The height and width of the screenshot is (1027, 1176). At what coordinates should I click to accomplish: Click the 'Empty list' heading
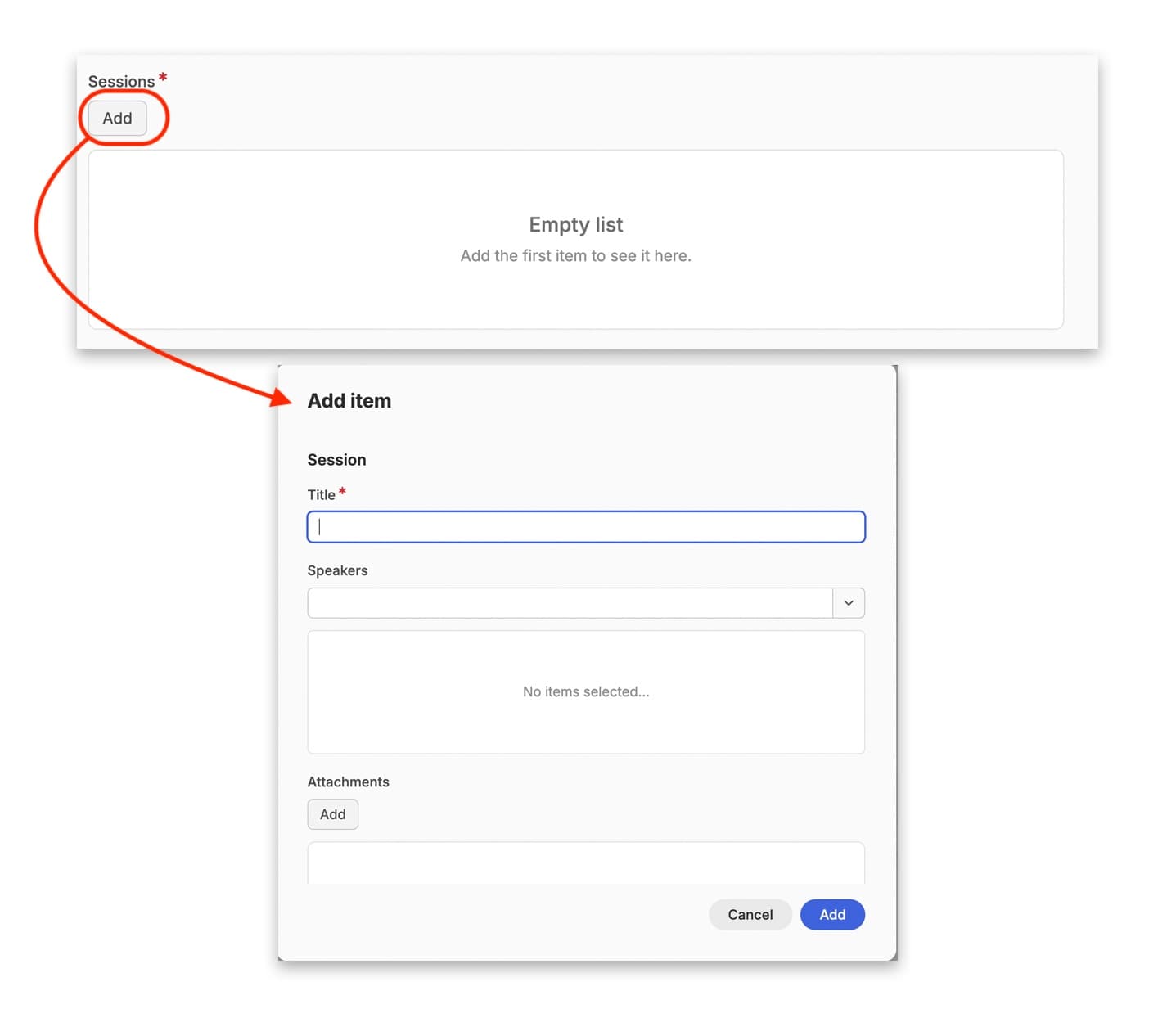(x=575, y=224)
